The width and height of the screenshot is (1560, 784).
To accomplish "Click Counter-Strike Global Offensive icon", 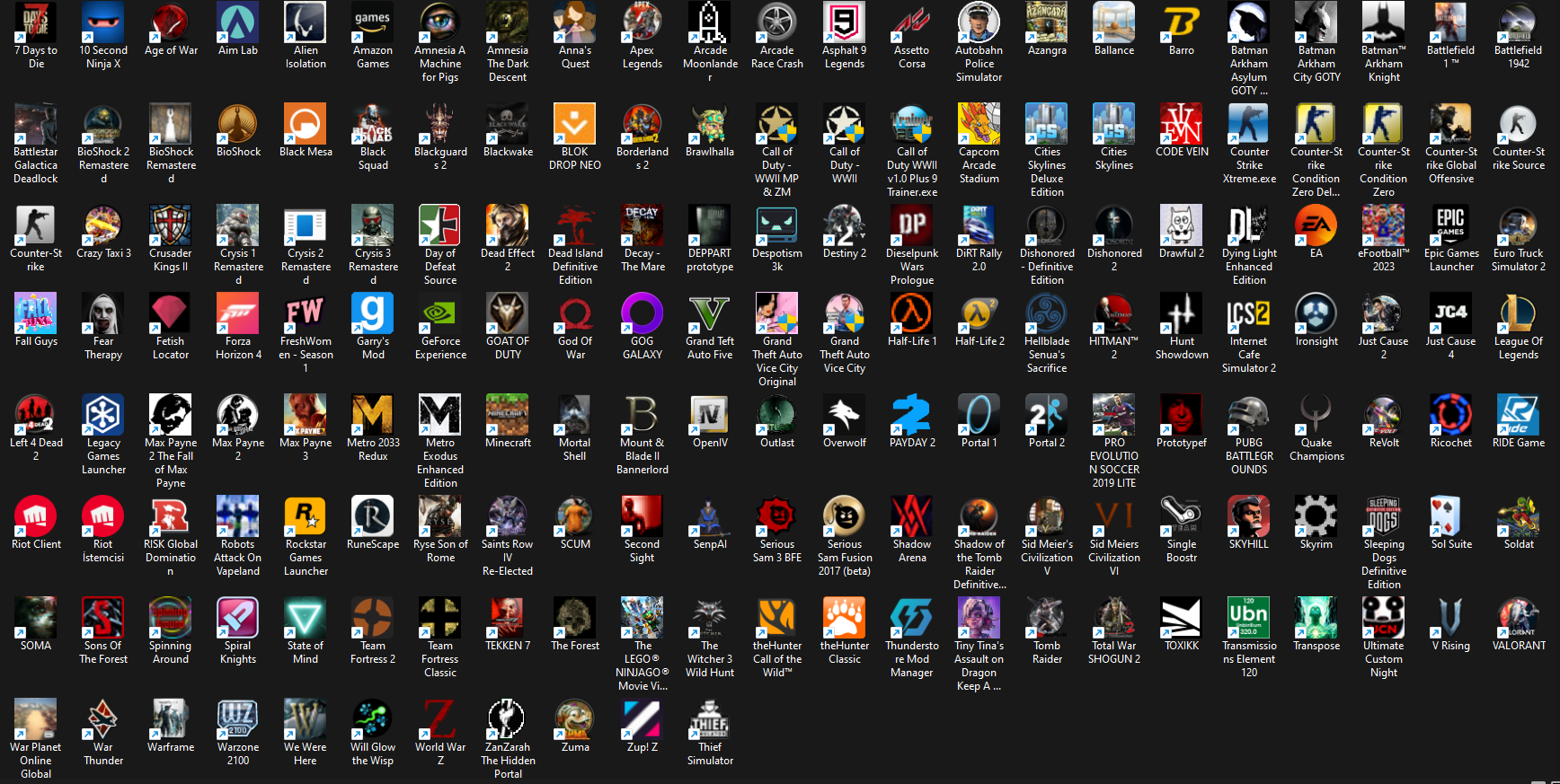I will click(x=1451, y=124).
